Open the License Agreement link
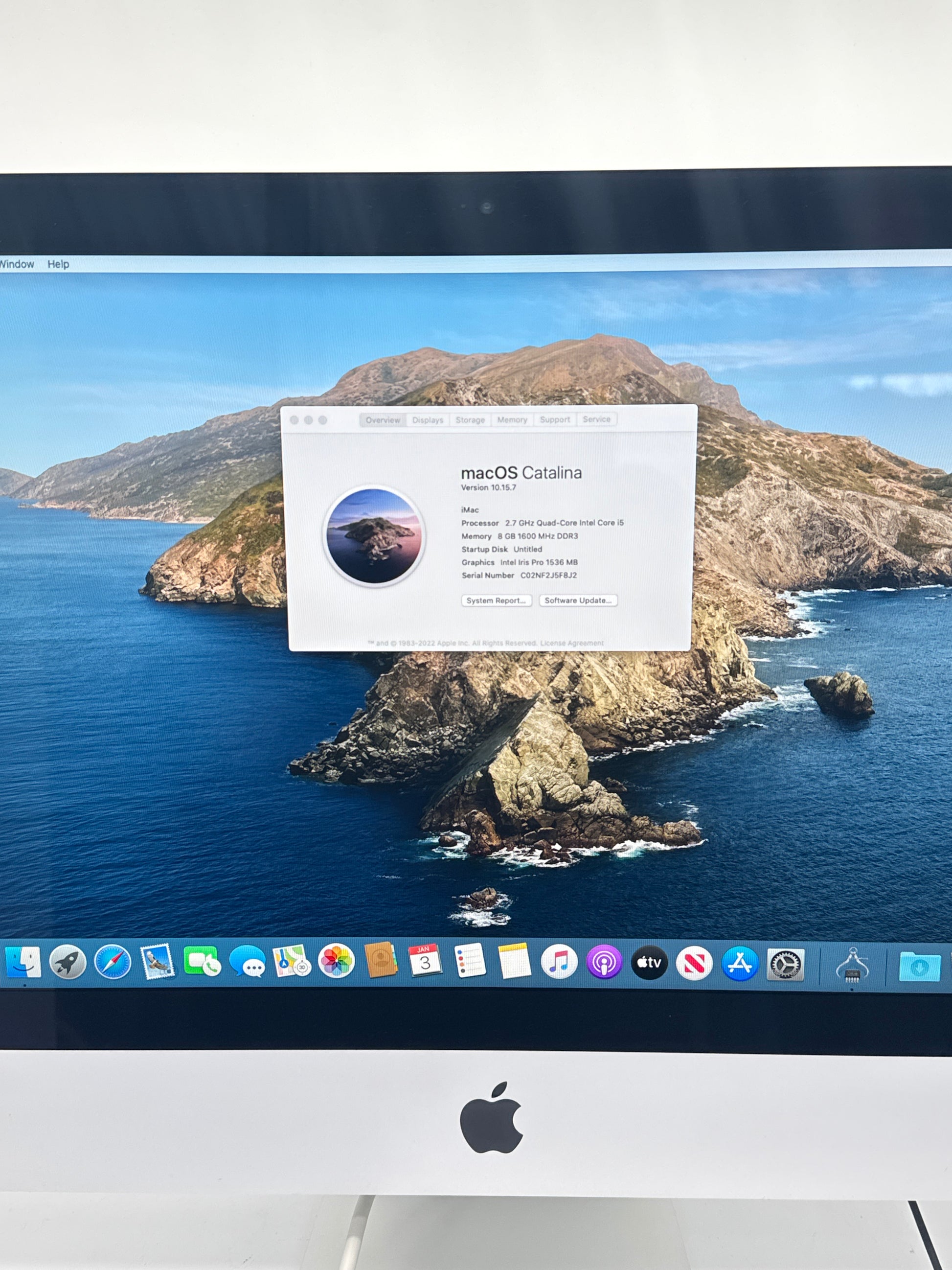952x1270 pixels. [x=571, y=643]
